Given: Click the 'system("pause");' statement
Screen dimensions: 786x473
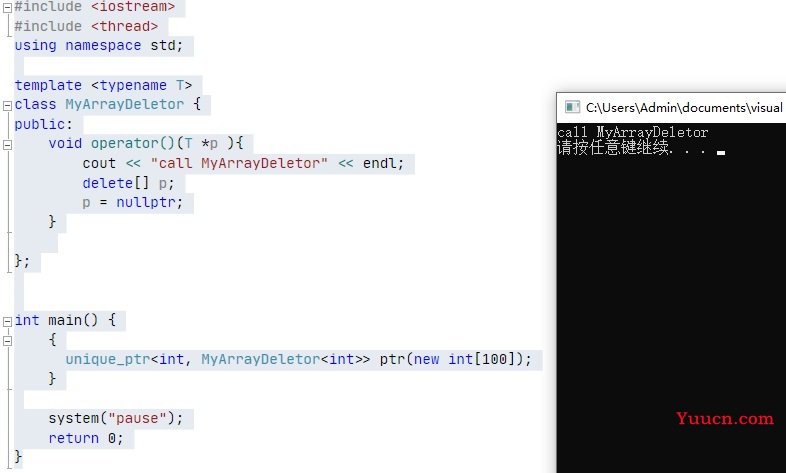Looking at the screenshot, I should coord(116,418).
